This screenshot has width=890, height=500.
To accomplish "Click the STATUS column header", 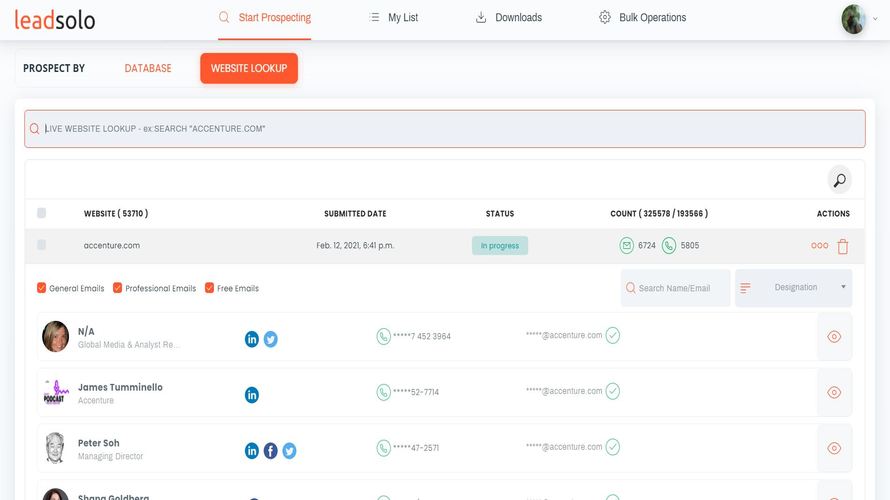I will pos(500,213).
